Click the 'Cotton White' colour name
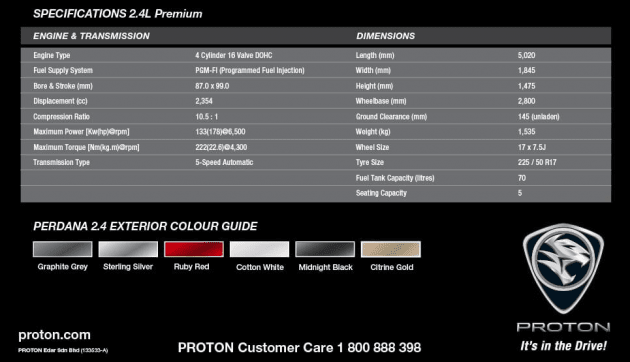Screen dimensions: 630x362 tap(260, 267)
